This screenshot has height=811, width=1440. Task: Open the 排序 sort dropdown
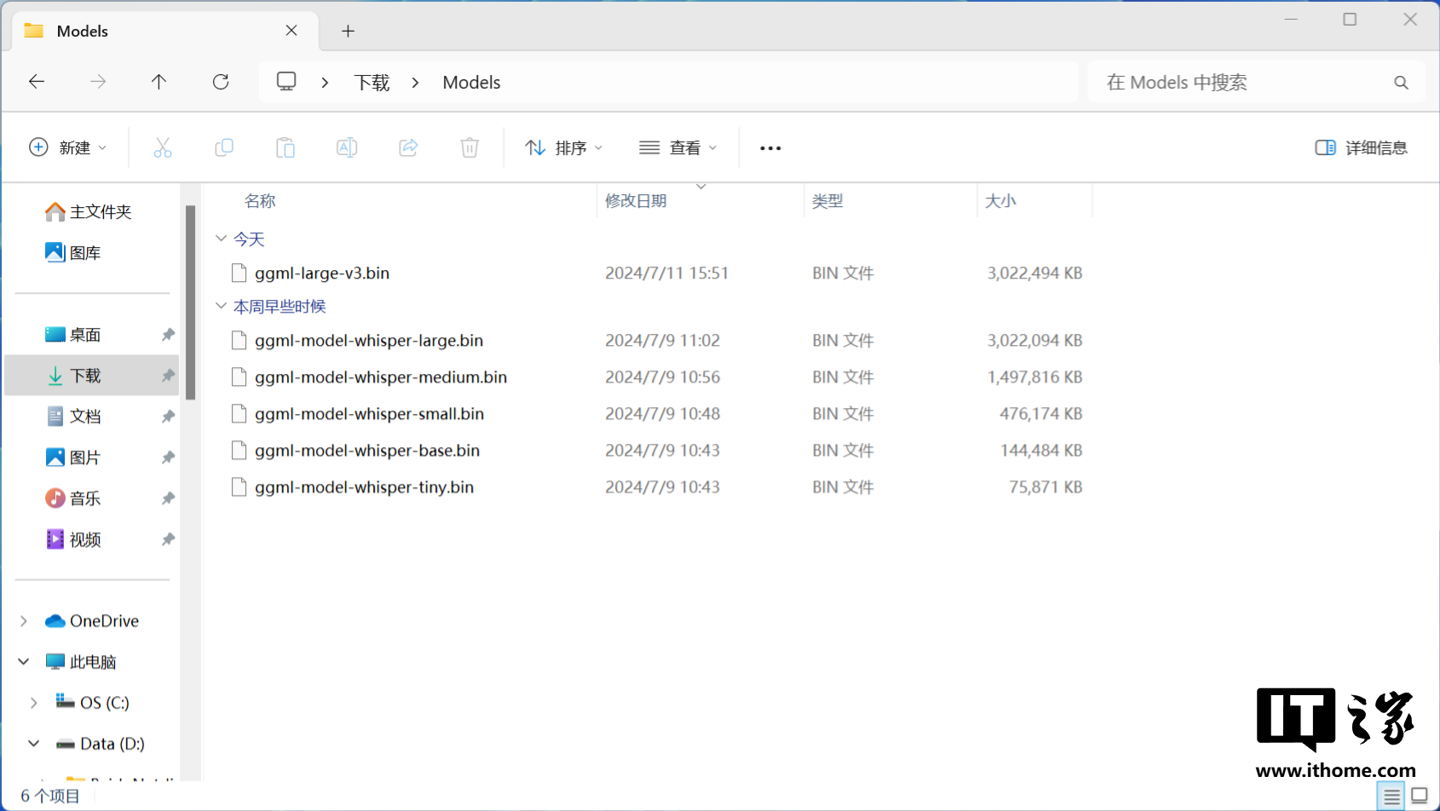(564, 148)
